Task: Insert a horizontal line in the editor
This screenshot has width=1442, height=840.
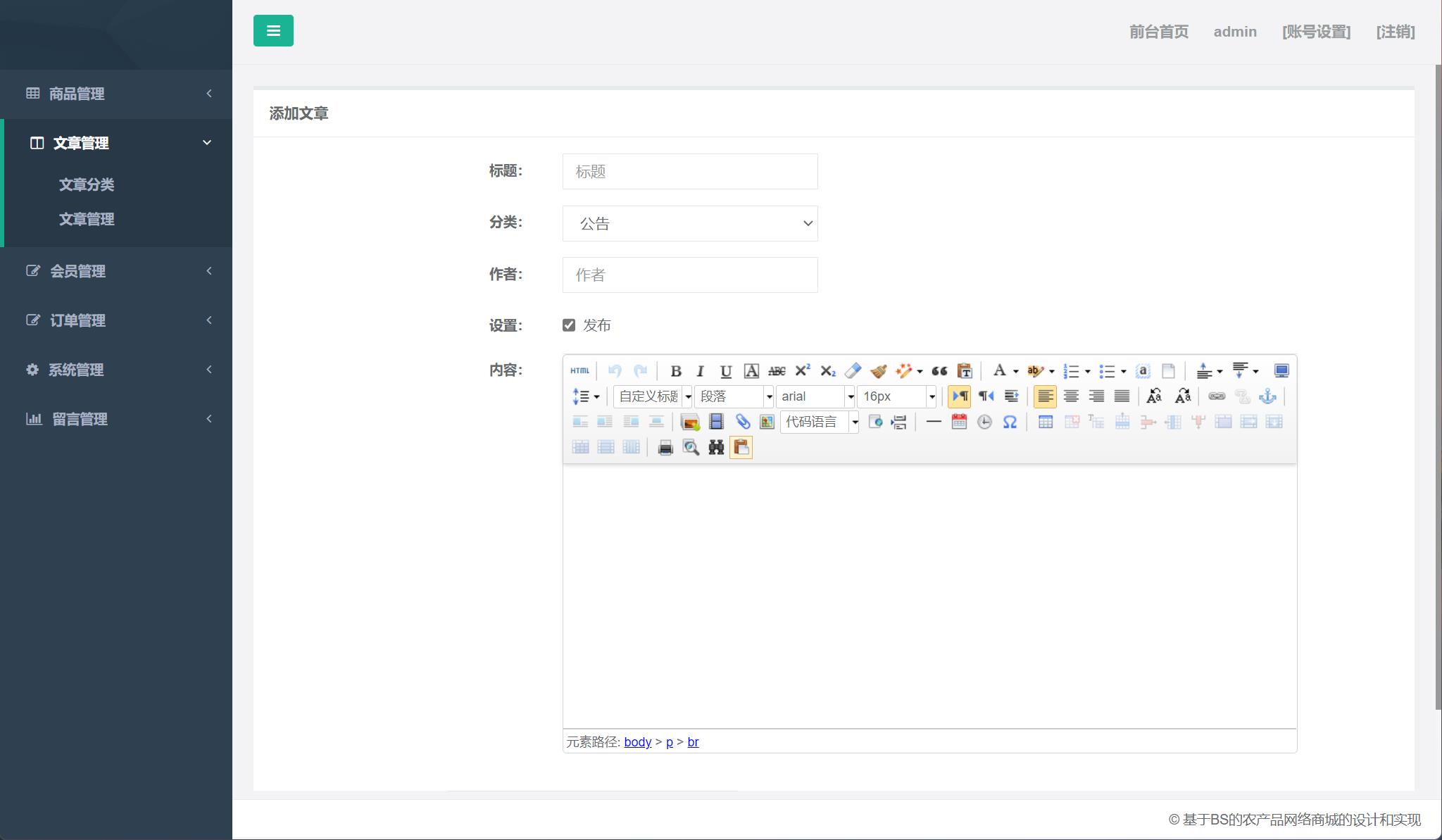Action: 933,421
